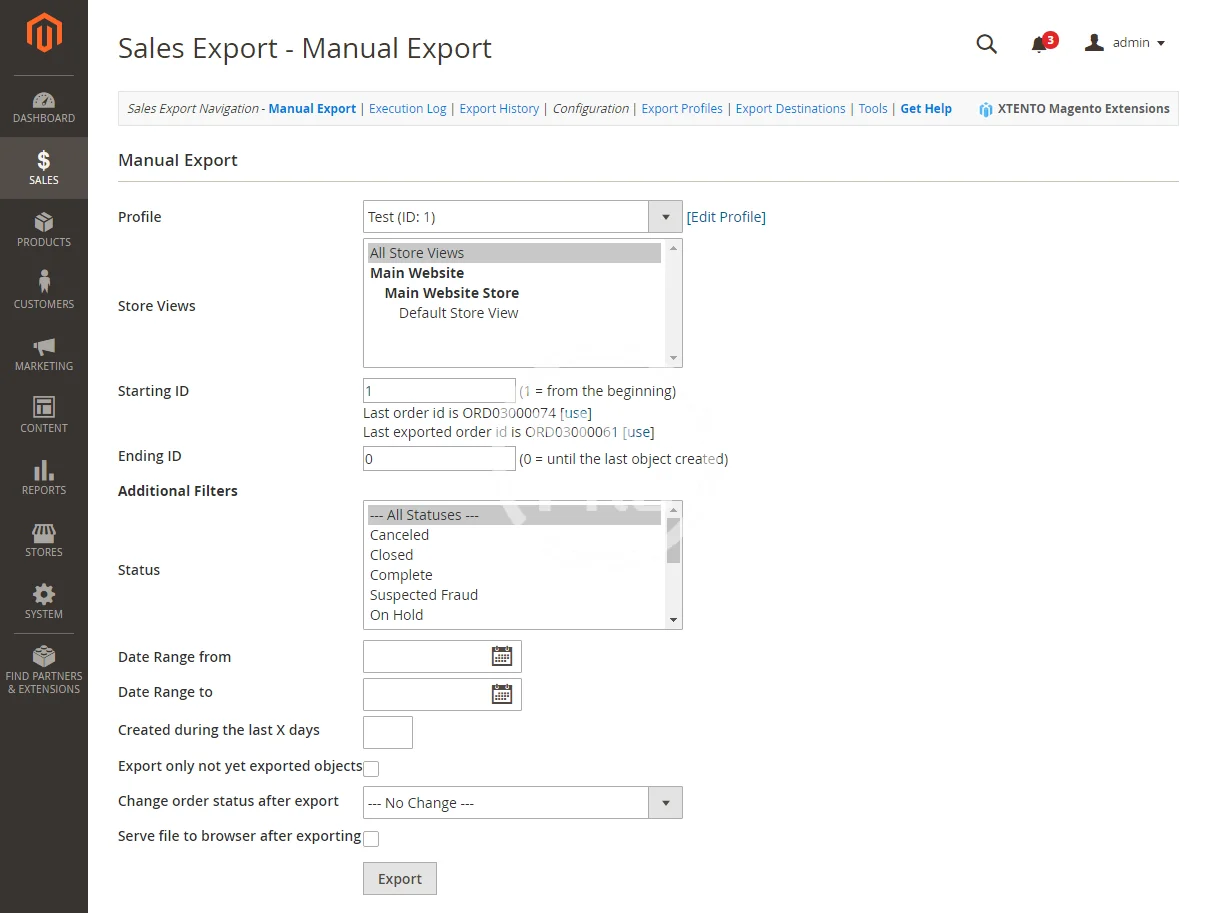Viewport: 1209px width, 913px height.
Task: Click the search magnifier icon
Action: pyautogui.click(x=986, y=43)
